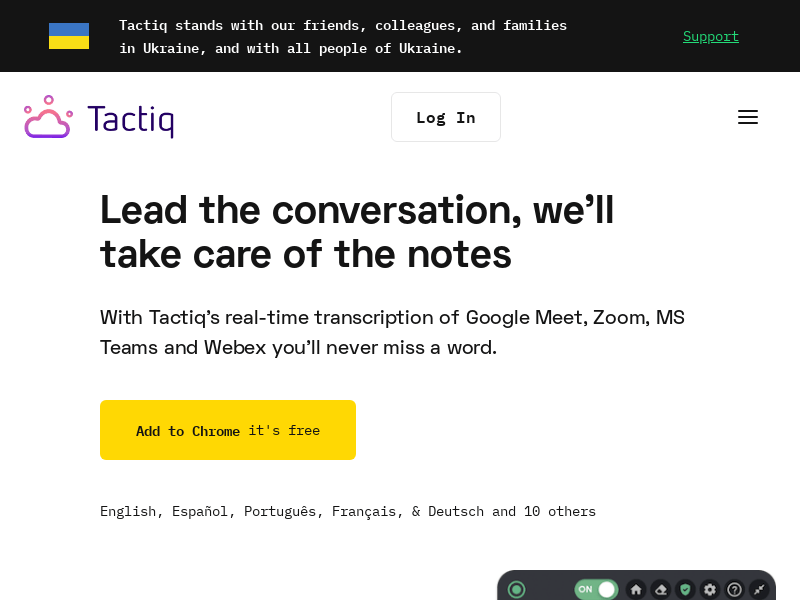The width and height of the screenshot is (800, 600).
Task: Click the supported languages text line
Action: coord(348,511)
